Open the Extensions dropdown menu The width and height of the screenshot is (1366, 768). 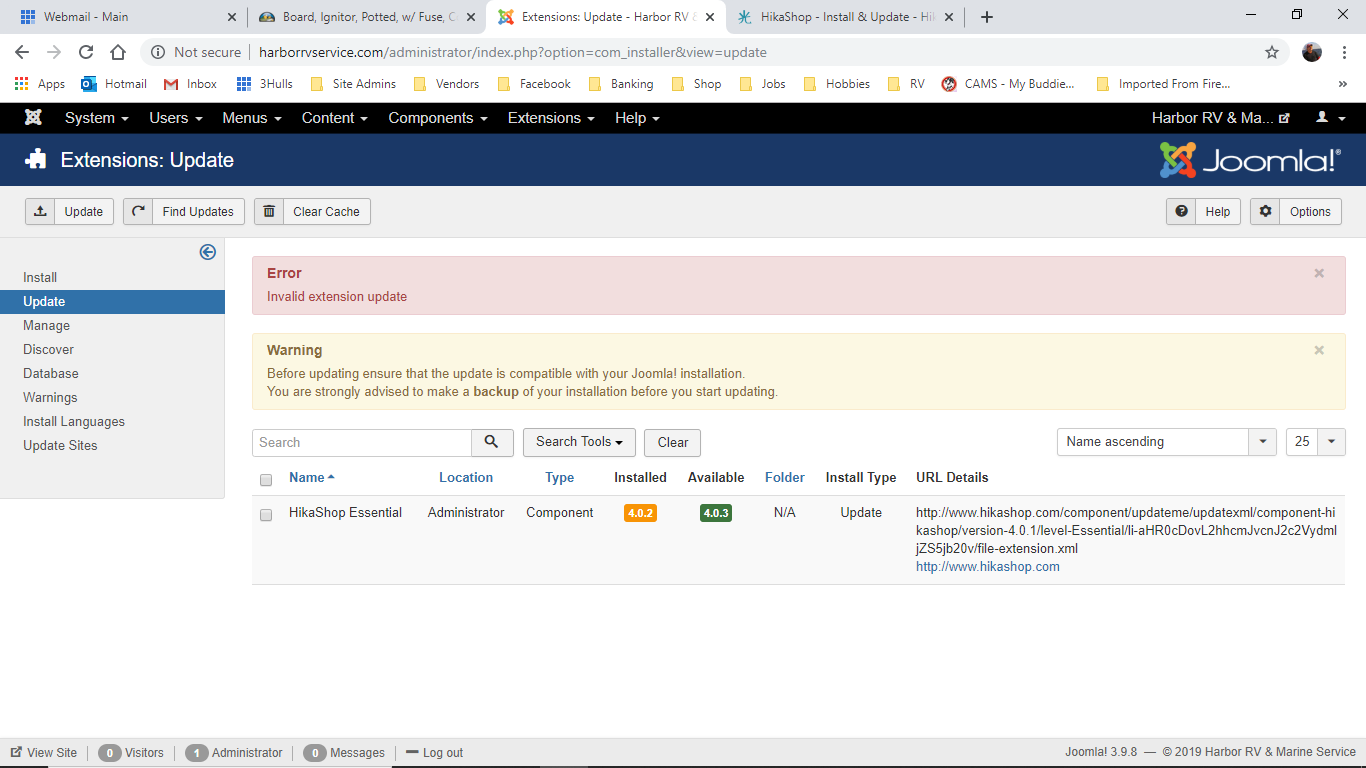click(551, 118)
